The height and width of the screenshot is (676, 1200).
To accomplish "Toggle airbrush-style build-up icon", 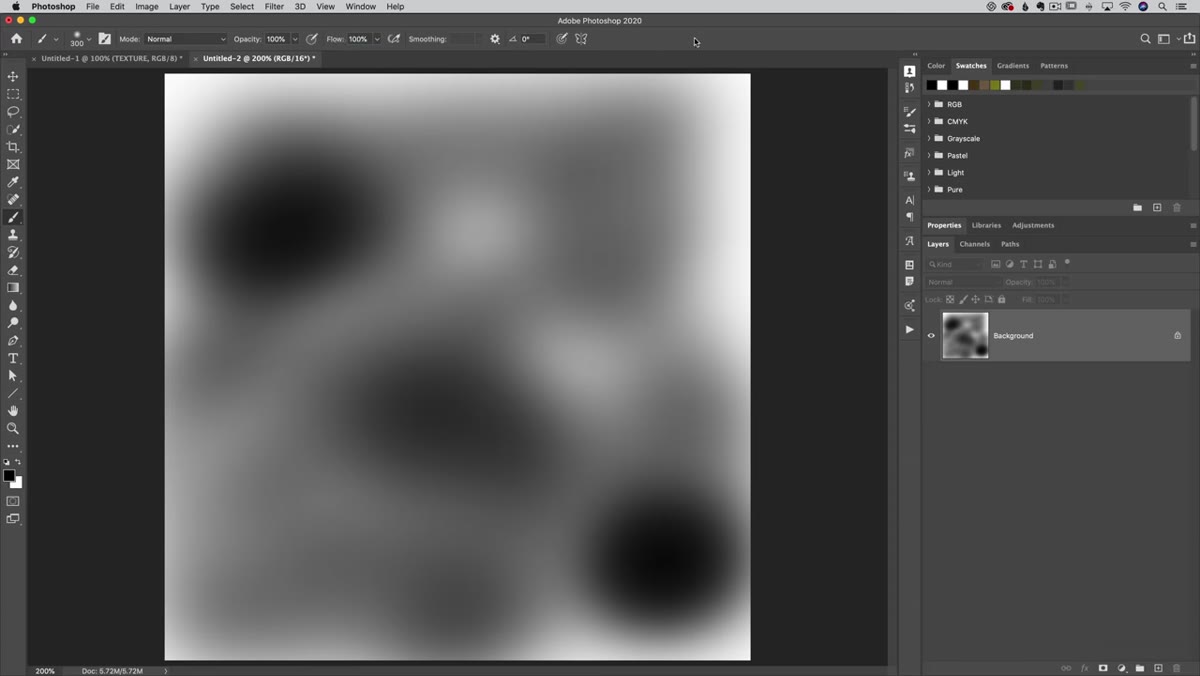I will [394, 39].
